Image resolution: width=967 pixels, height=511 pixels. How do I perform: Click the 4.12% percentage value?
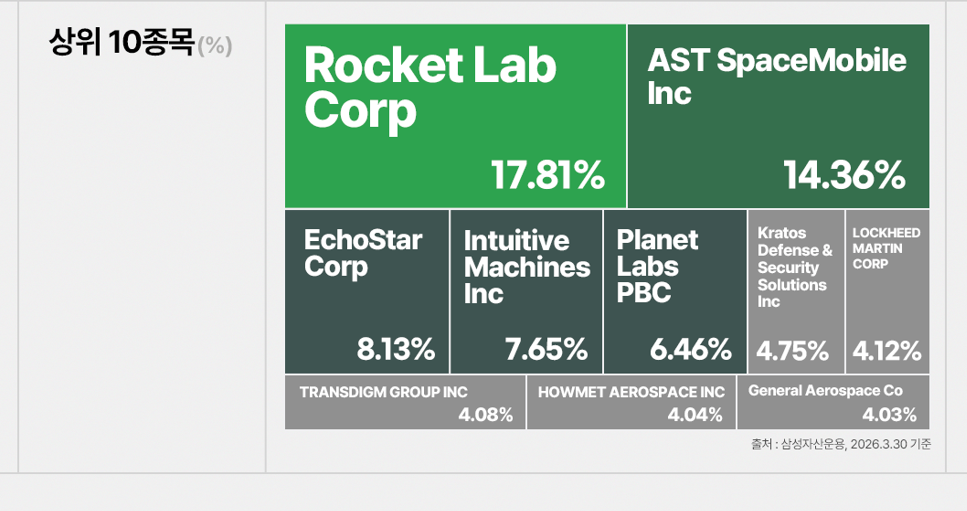click(887, 351)
